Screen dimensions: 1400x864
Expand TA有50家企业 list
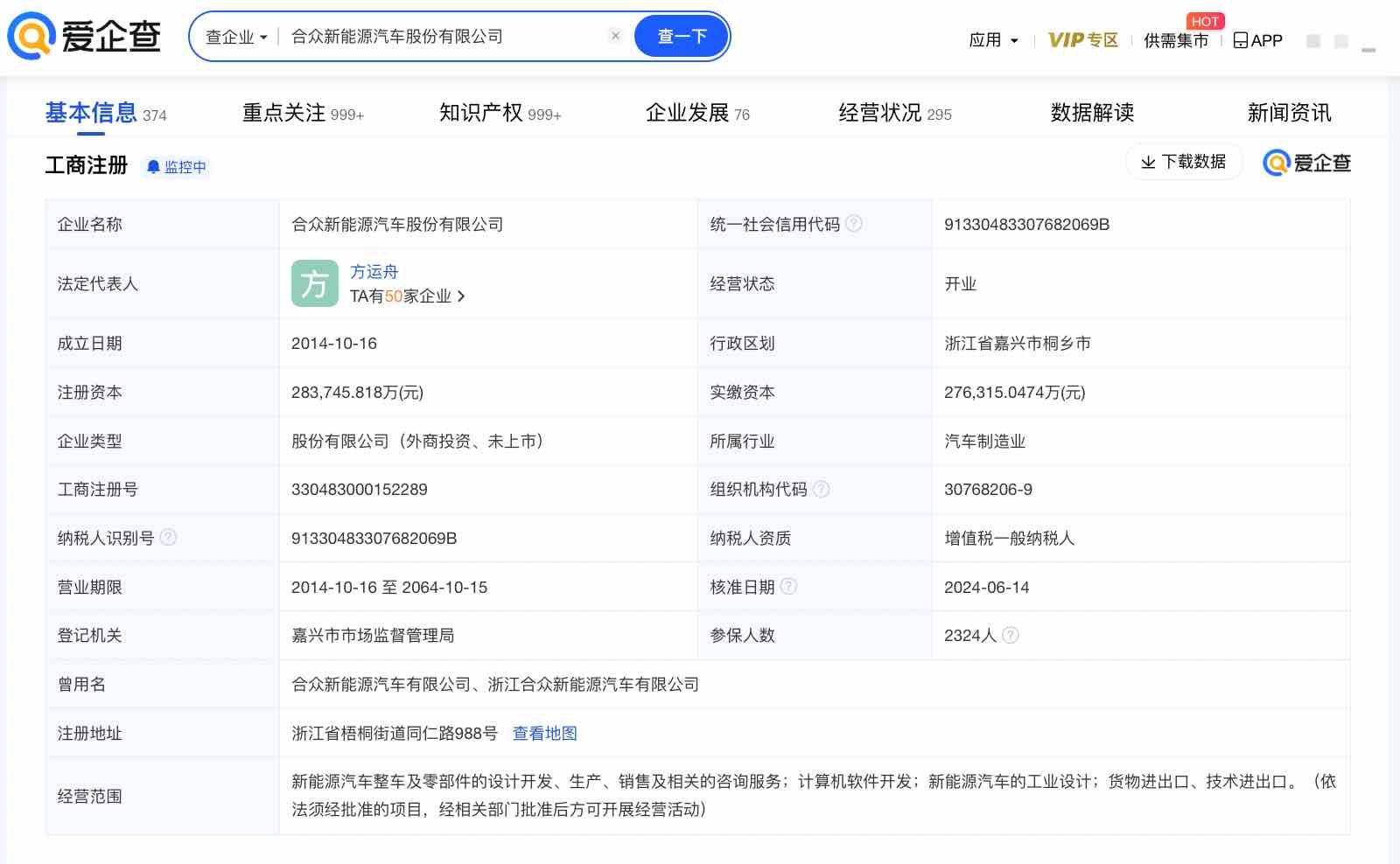[x=407, y=296]
